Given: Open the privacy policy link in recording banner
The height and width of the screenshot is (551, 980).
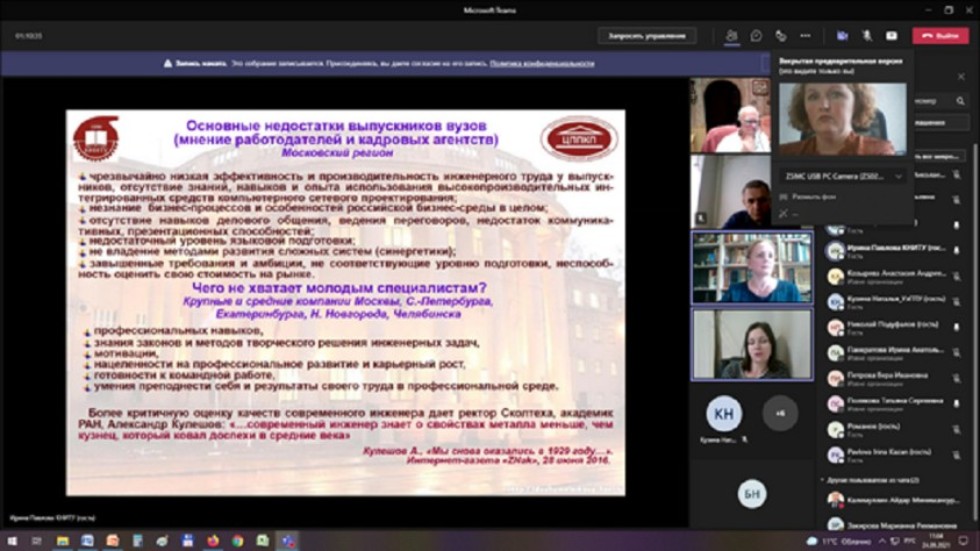Looking at the screenshot, I should point(542,63).
